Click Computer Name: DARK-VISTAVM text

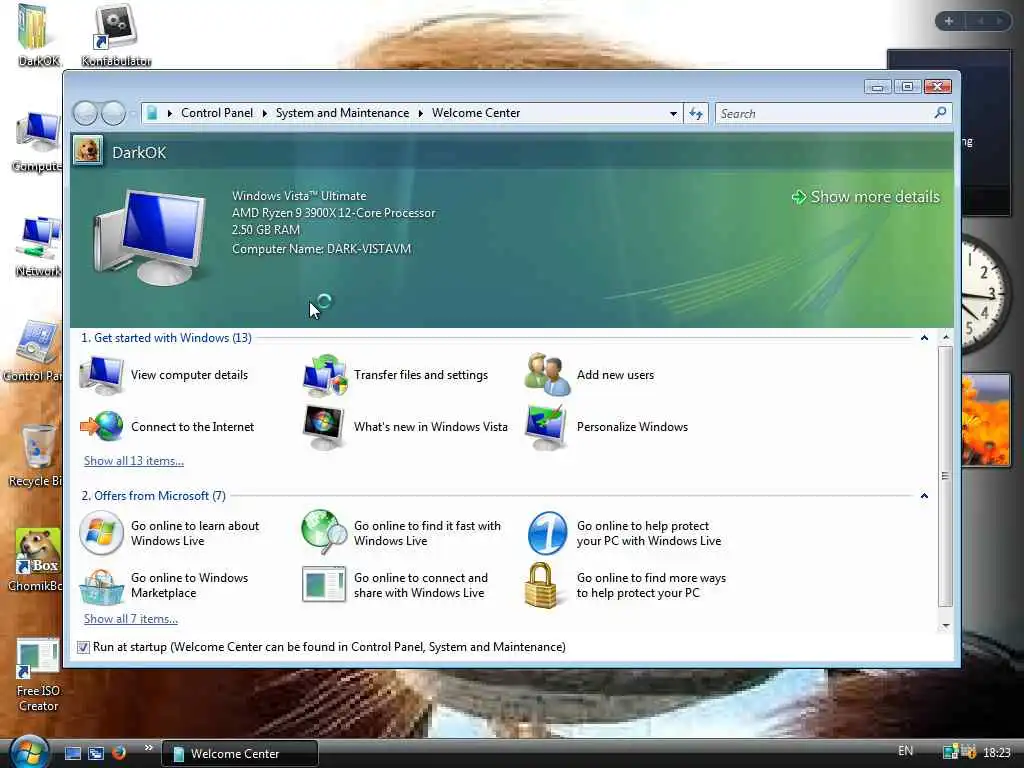pos(321,249)
